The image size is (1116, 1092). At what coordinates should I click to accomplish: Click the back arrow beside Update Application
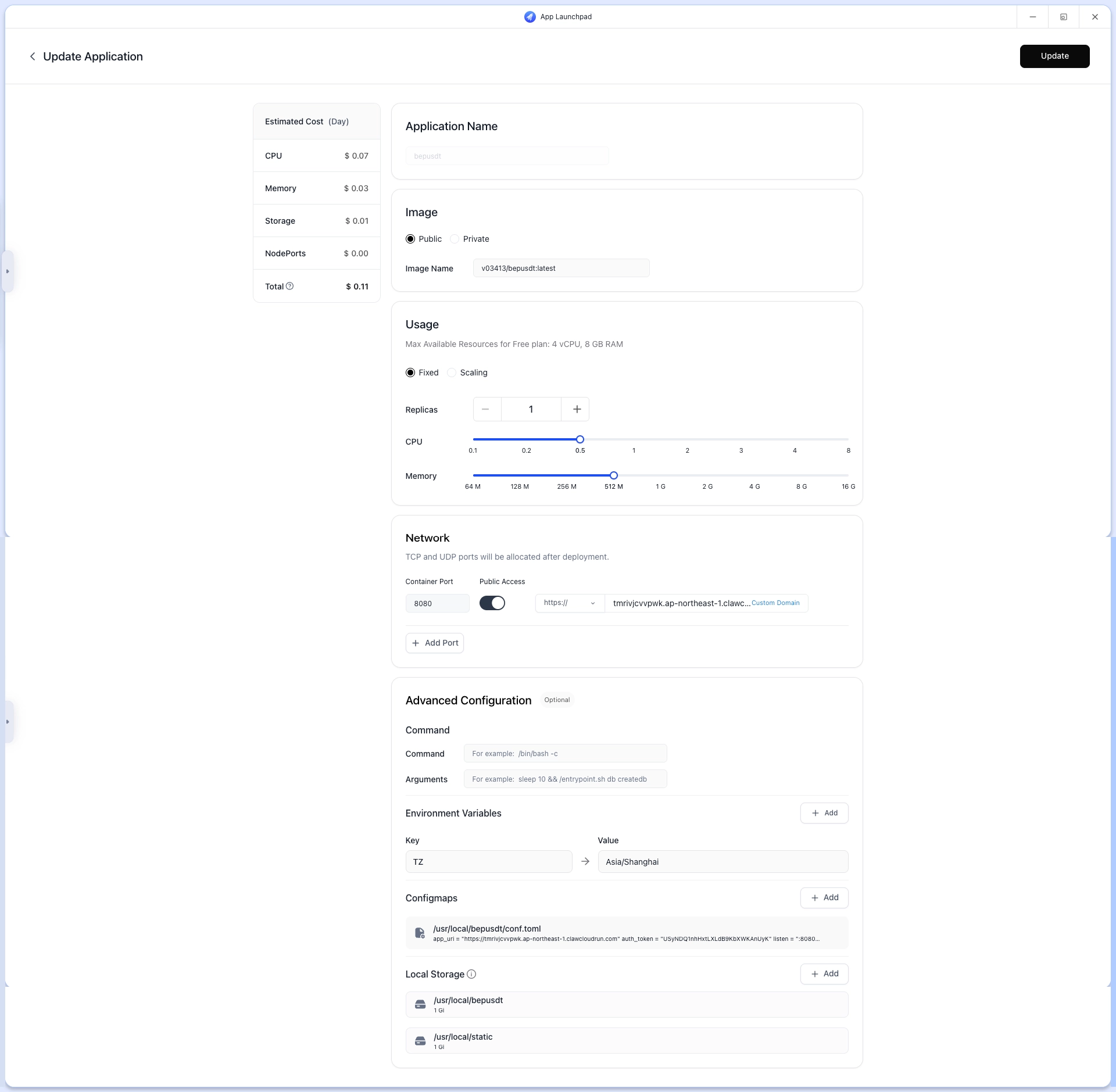[x=33, y=56]
